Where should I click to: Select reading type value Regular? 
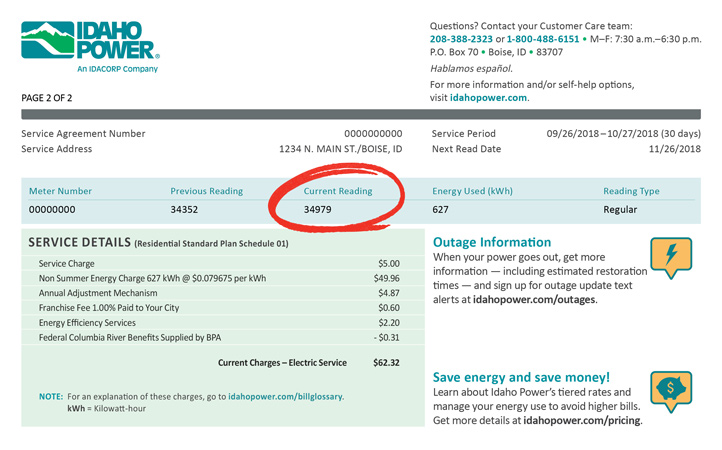620,210
